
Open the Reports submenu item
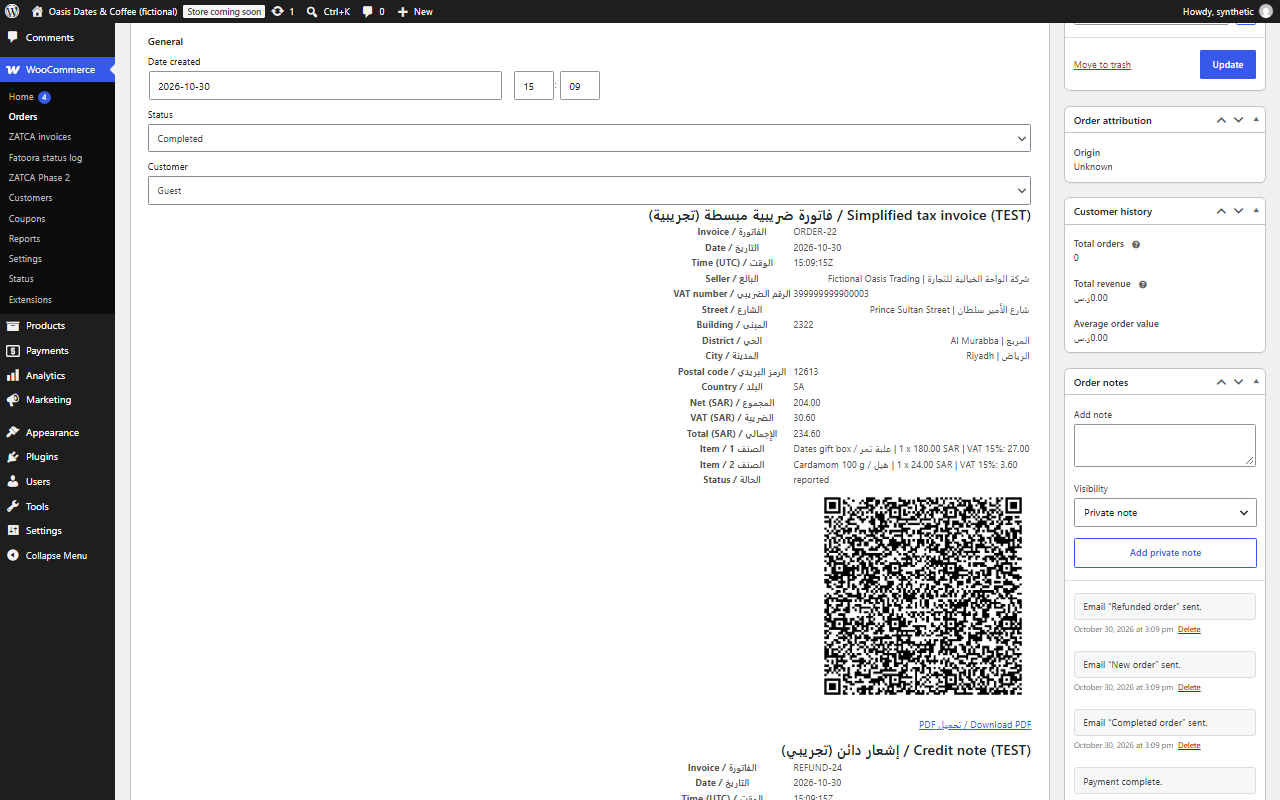24,239
